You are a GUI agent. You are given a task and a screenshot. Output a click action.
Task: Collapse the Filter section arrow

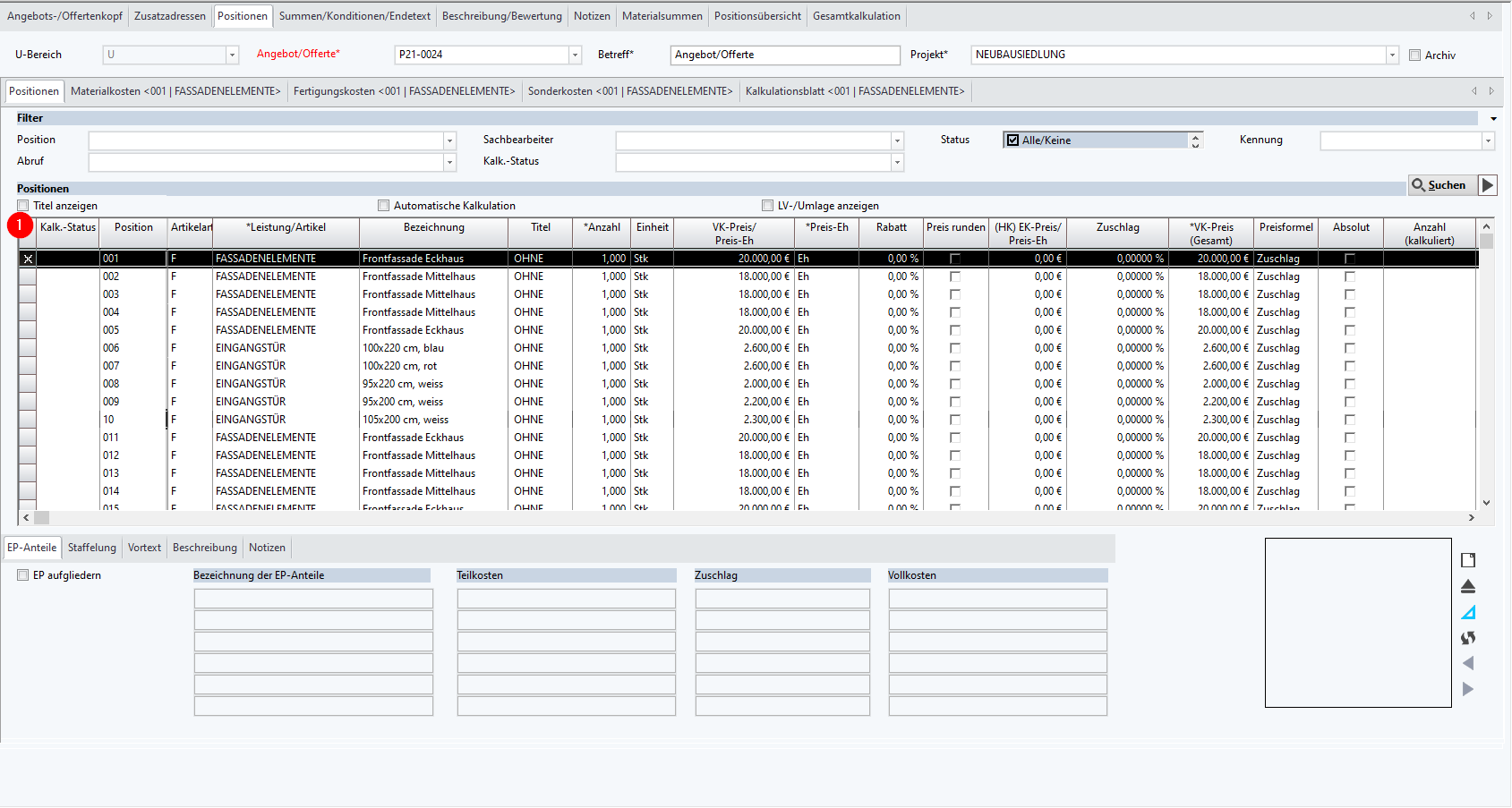pos(1493,119)
